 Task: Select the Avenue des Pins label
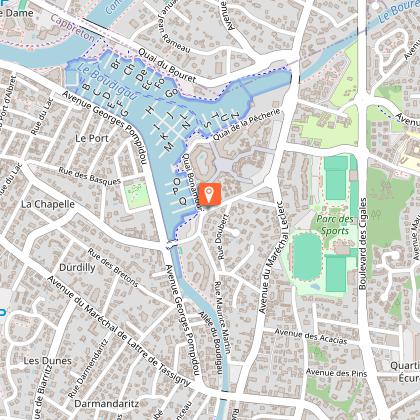336,373
